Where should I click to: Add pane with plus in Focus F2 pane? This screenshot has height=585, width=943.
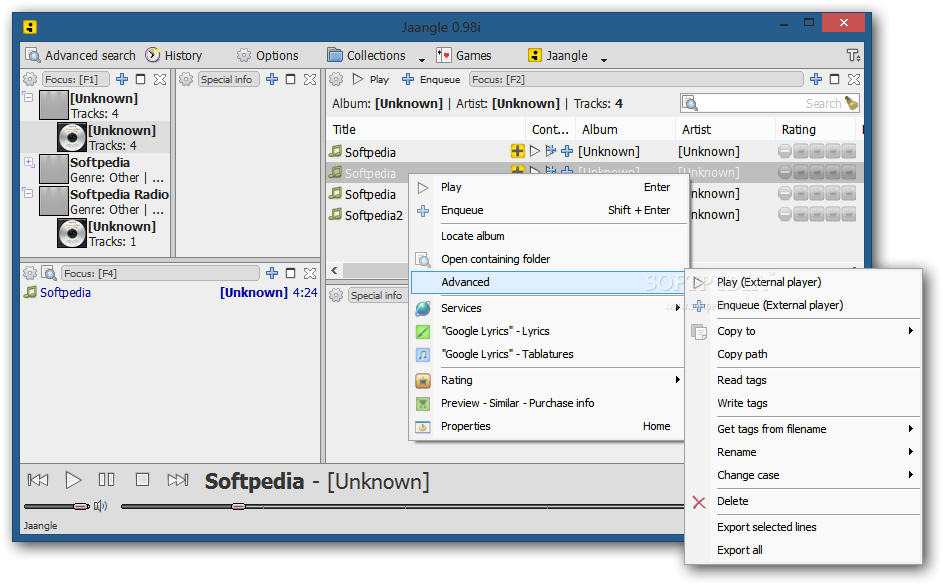816,79
